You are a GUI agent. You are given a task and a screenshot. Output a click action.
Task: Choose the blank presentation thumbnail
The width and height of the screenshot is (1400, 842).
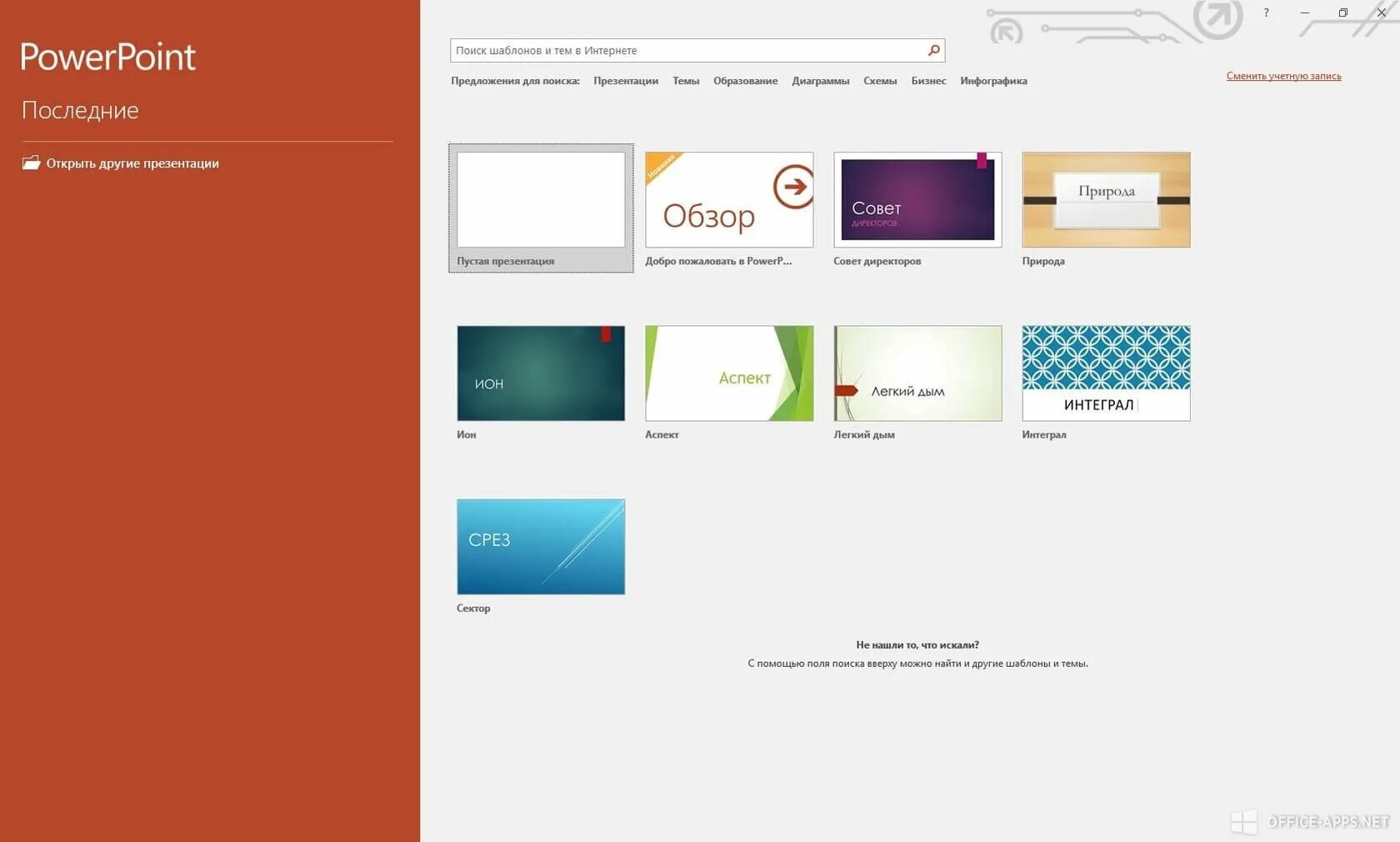[541, 199]
